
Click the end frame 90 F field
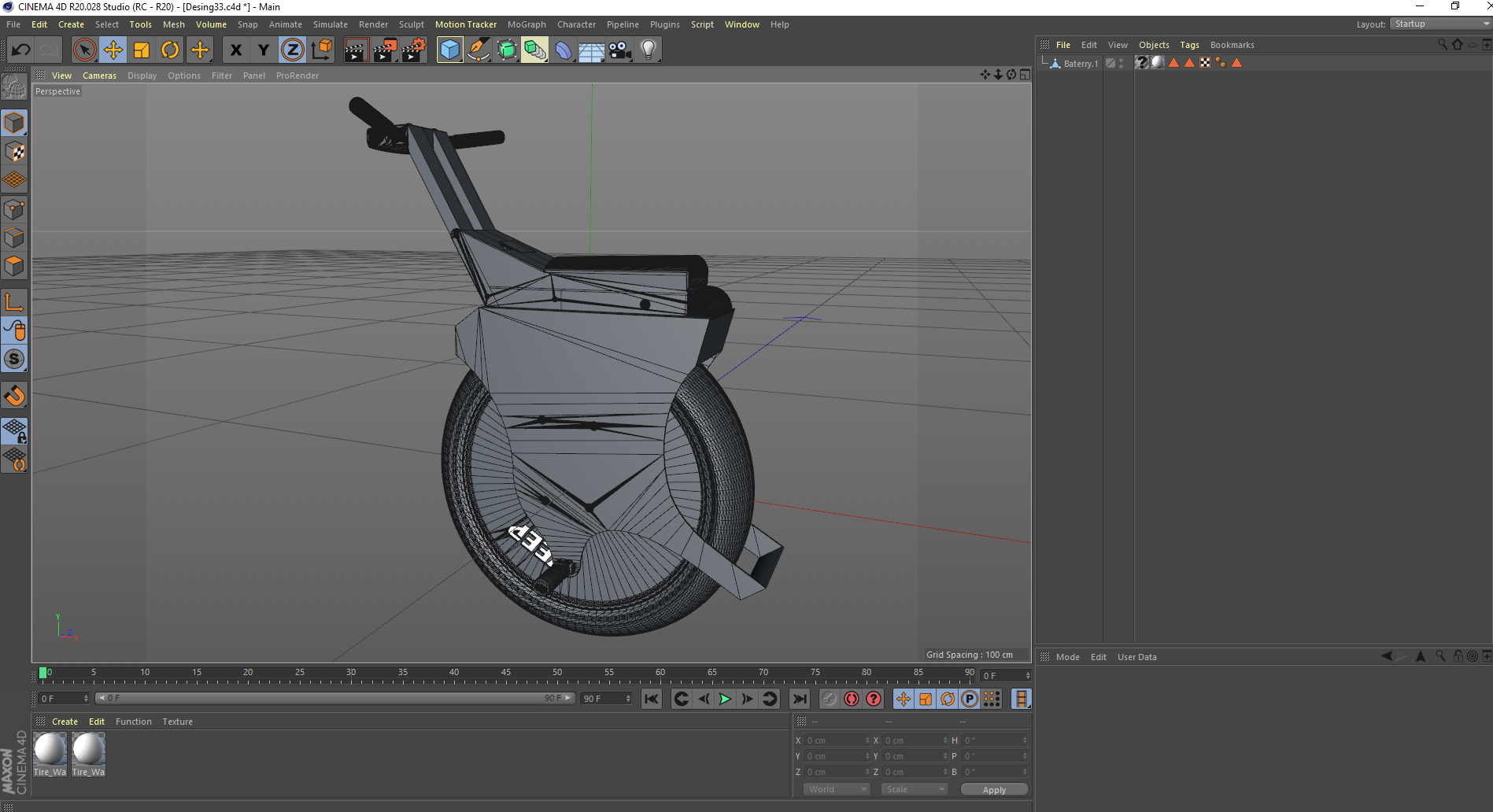point(606,699)
